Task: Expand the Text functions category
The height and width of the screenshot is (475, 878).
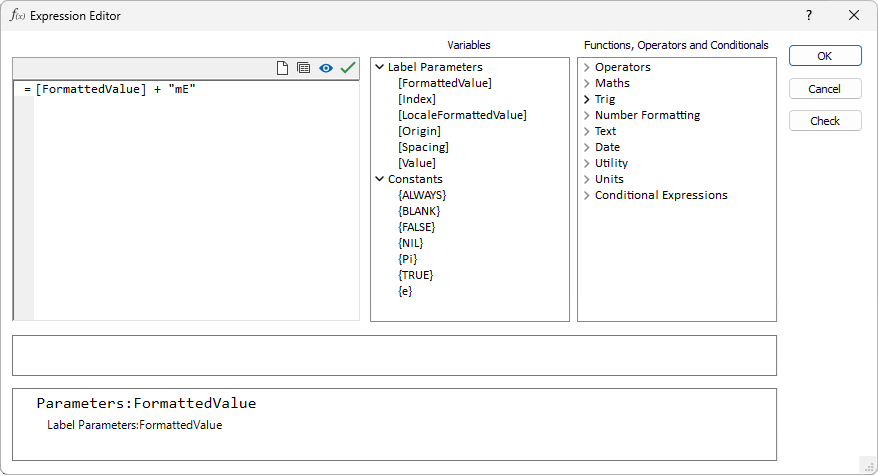Action: click(x=587, y=131)
